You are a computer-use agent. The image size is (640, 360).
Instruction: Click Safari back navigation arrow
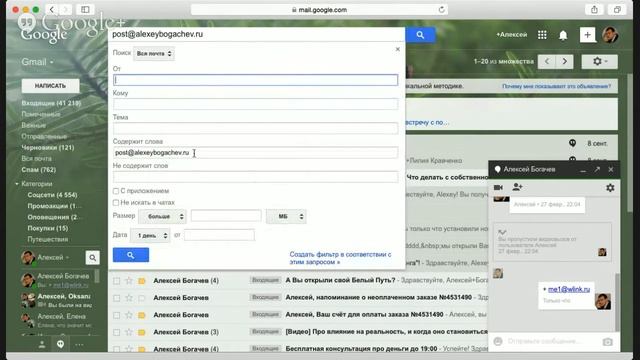52,9
